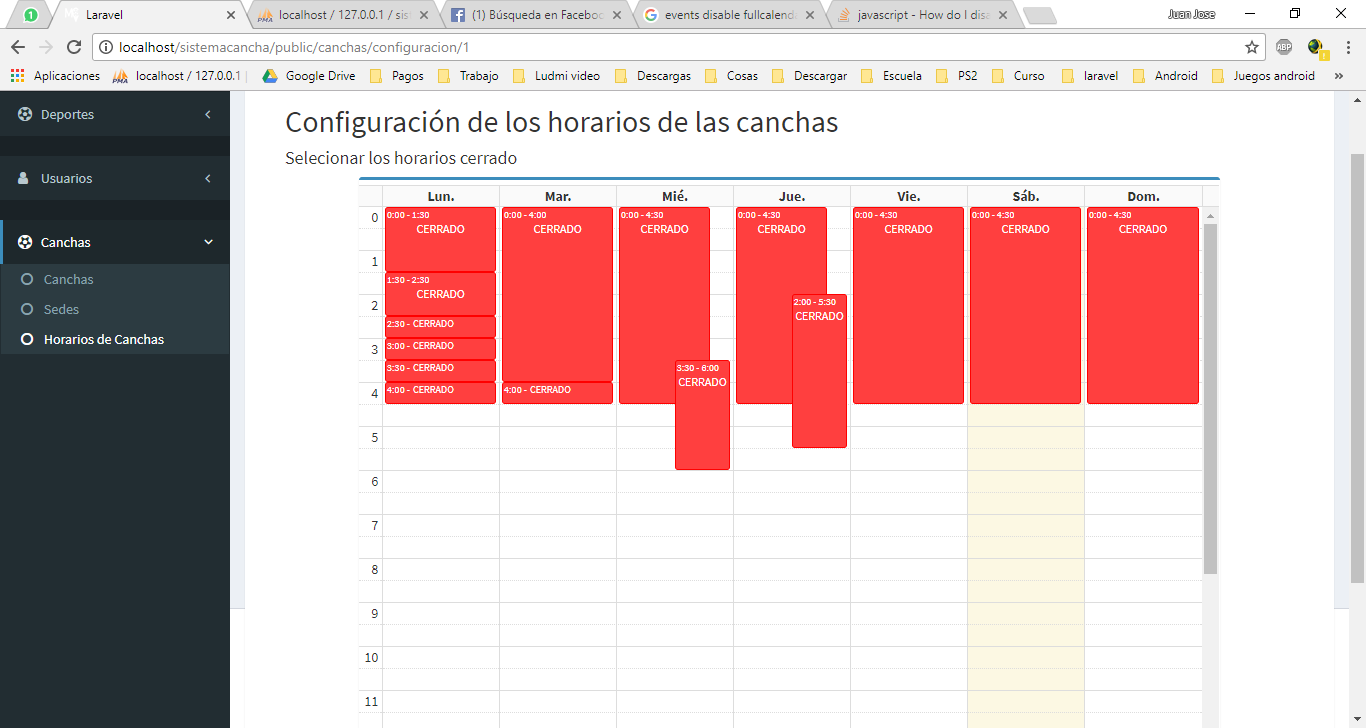Open the PS2 bookmark folder
Screen dimensions: 1366x728
click(x=957, y=76)
